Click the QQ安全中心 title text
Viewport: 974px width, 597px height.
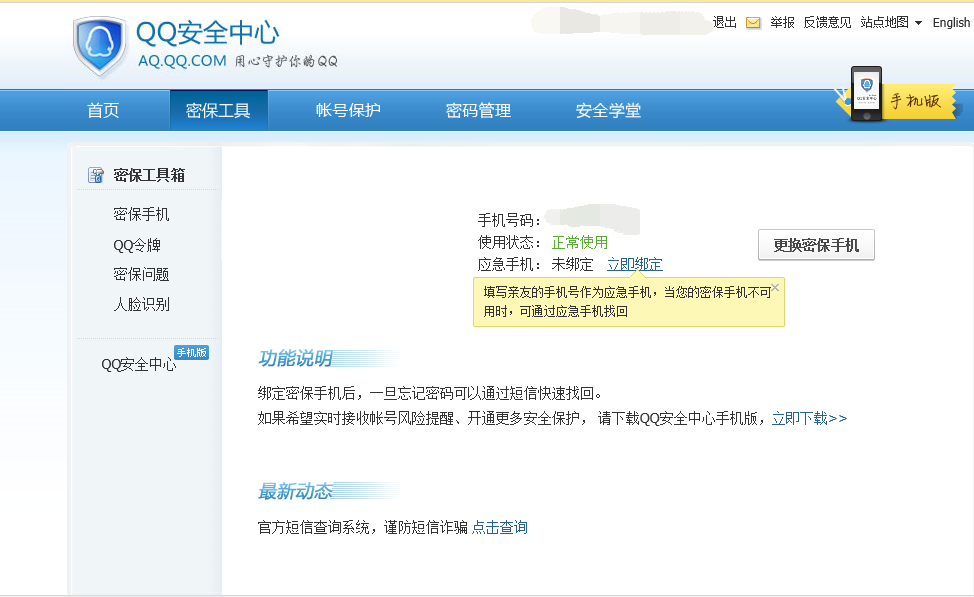point(207,33)
